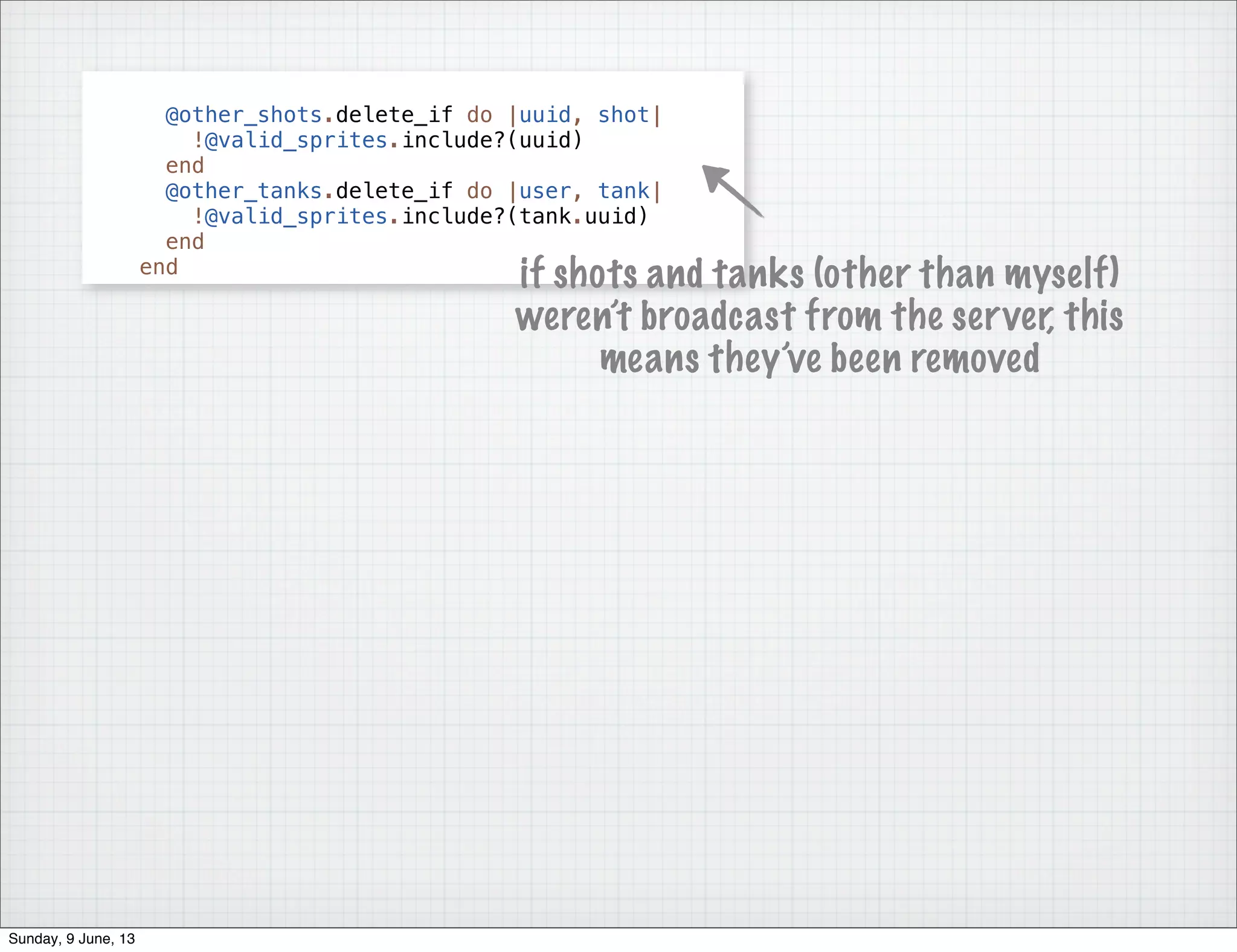Image resolution: width=1237 pixels, height=952 pixels.
Task: Click the 'weren't broadcast from the server' line
Action: [818, 317]
